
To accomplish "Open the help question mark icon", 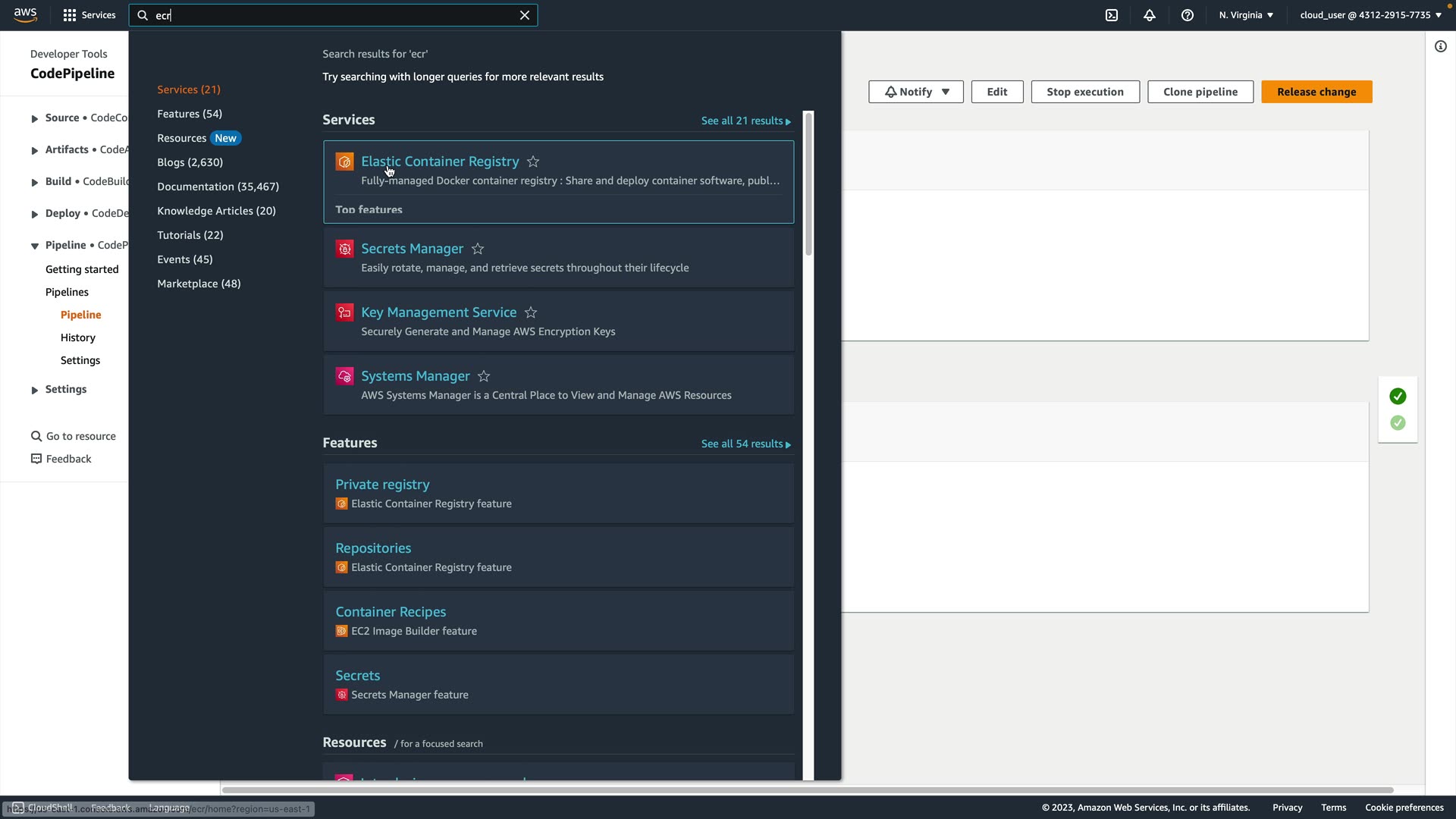I will click(1188, 15).
